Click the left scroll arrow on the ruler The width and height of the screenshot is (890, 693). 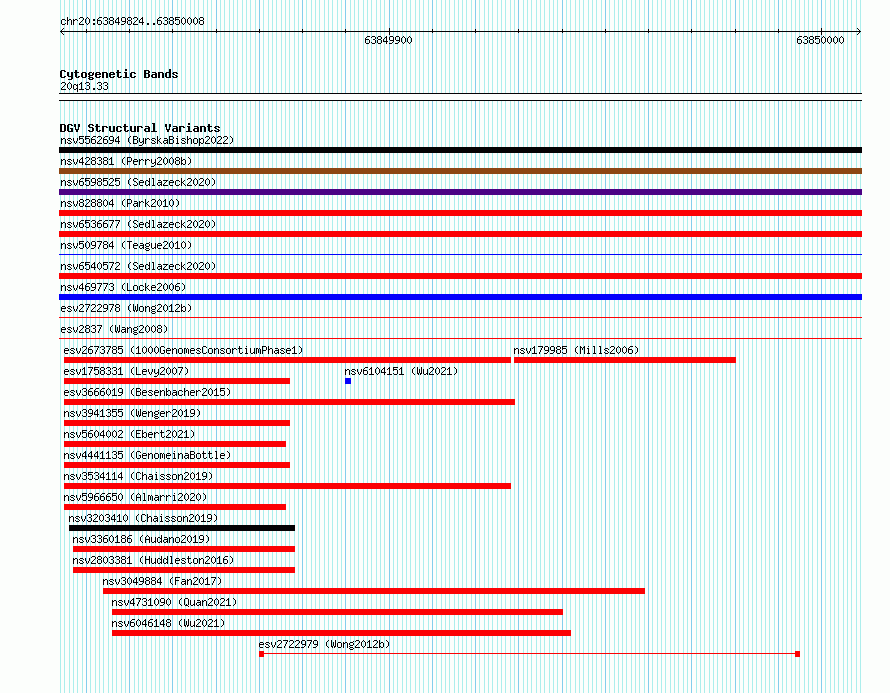tap(62, 32)
